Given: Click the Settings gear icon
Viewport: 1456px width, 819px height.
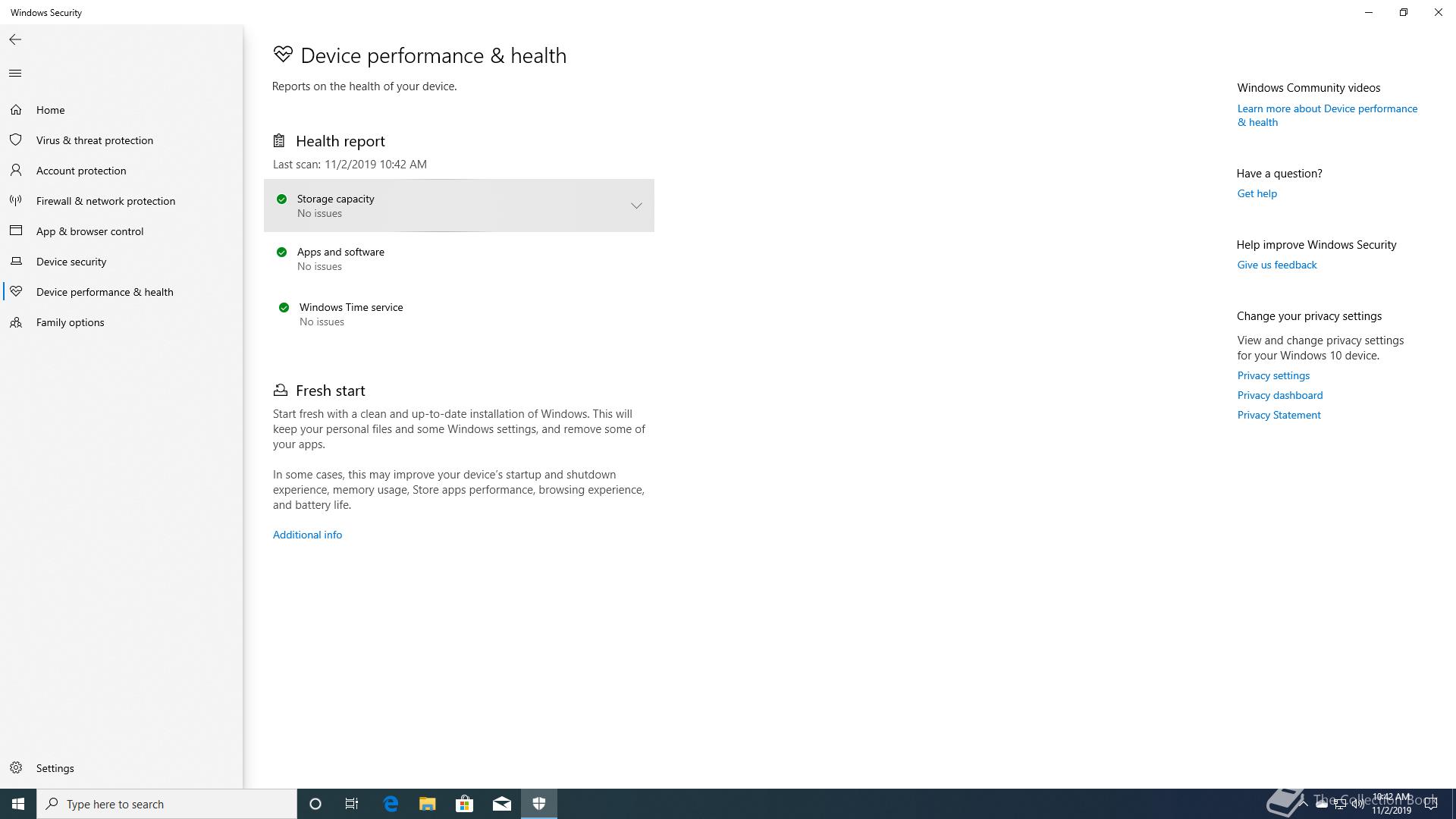Looking at the screenshot, I should [16, 768].
